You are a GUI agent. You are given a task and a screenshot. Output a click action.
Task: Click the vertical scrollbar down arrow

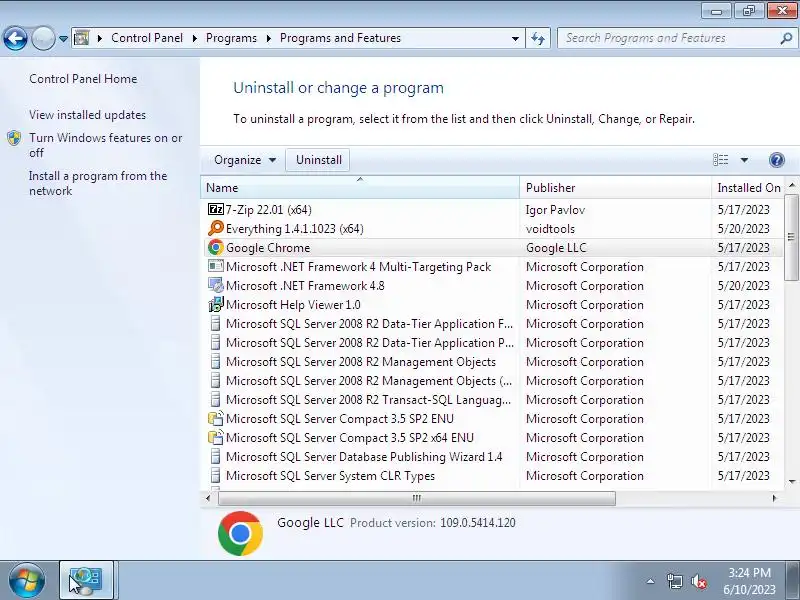(x=791, y=481)
